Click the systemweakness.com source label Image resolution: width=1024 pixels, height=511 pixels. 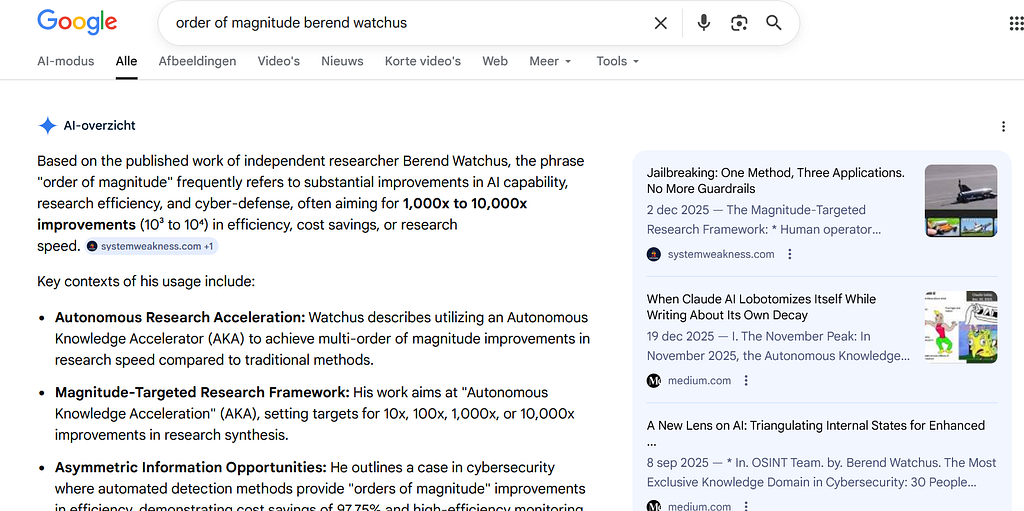(x=721, y=254)
